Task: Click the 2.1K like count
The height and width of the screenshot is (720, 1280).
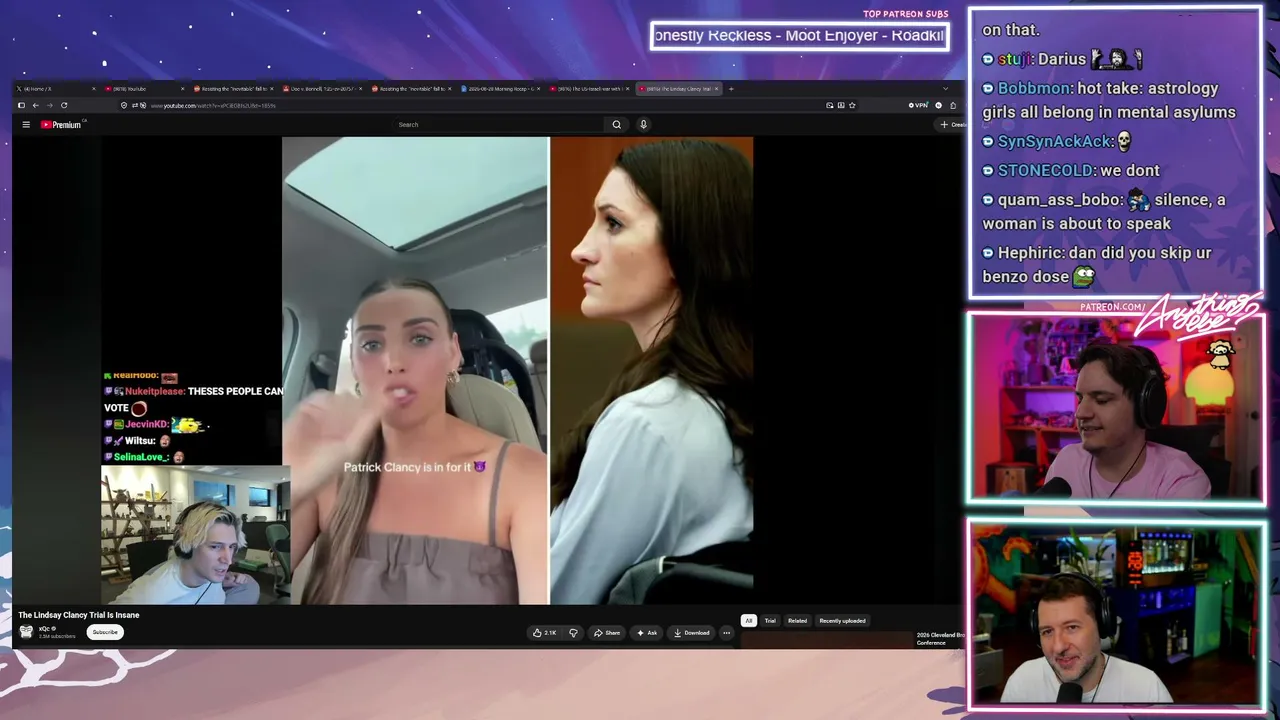Action: pyautogui.click(x=550, y=633)
